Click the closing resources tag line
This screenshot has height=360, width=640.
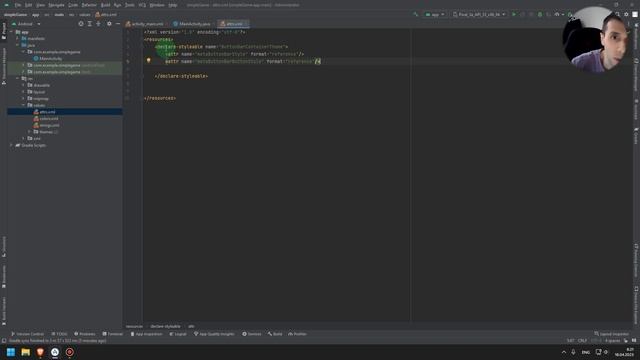point(160,98)
